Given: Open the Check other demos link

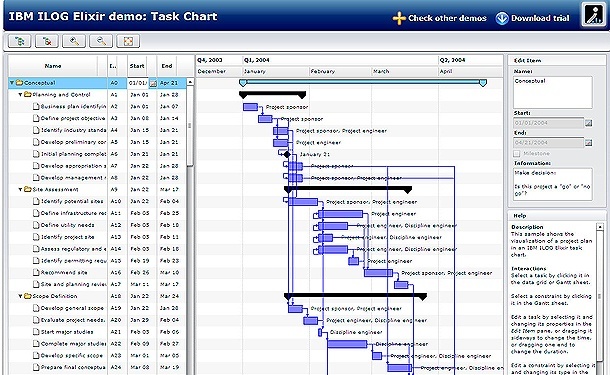Looking at the screenshot, I should click(x=440, y=18).
